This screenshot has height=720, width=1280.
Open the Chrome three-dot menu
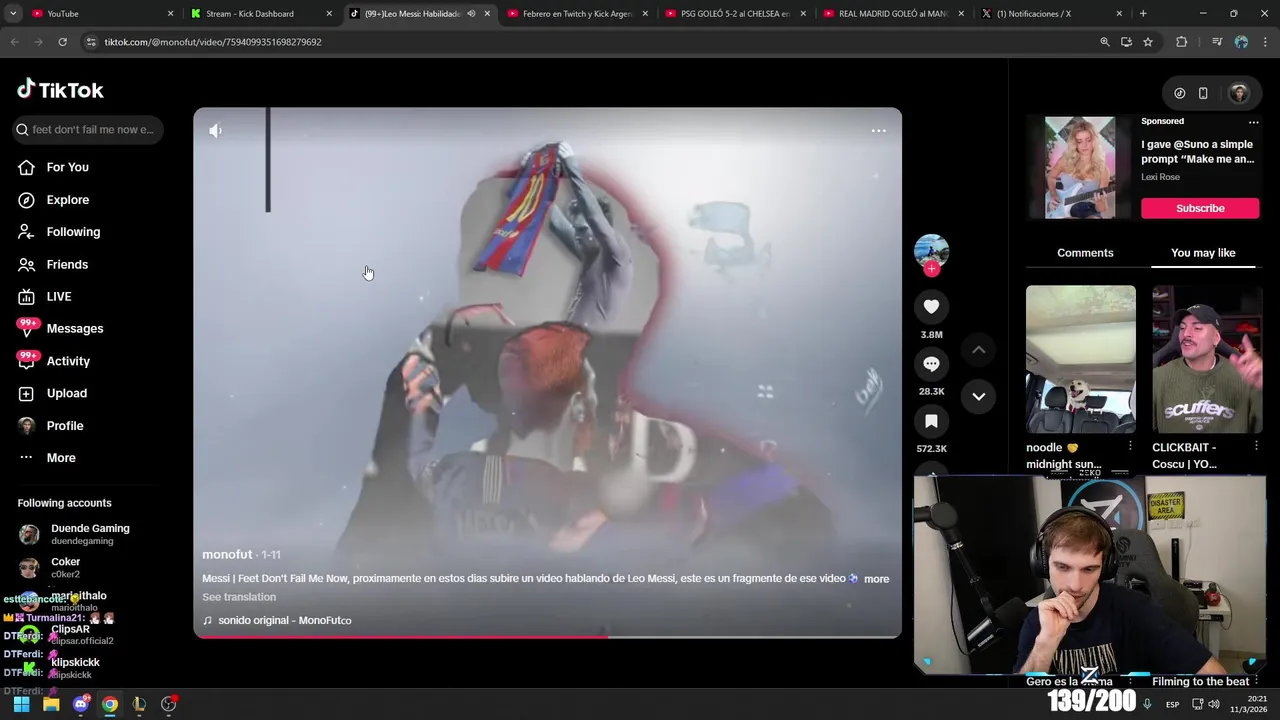click(x=1266, y=42)
